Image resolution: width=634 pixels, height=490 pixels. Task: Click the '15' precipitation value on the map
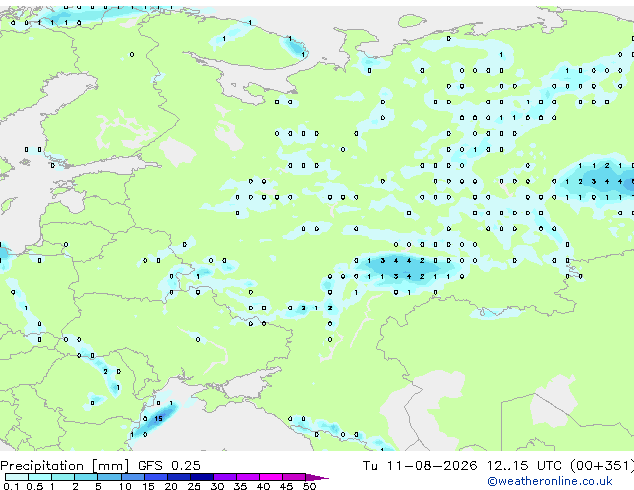pyautogui.click(x=158, y=418)
